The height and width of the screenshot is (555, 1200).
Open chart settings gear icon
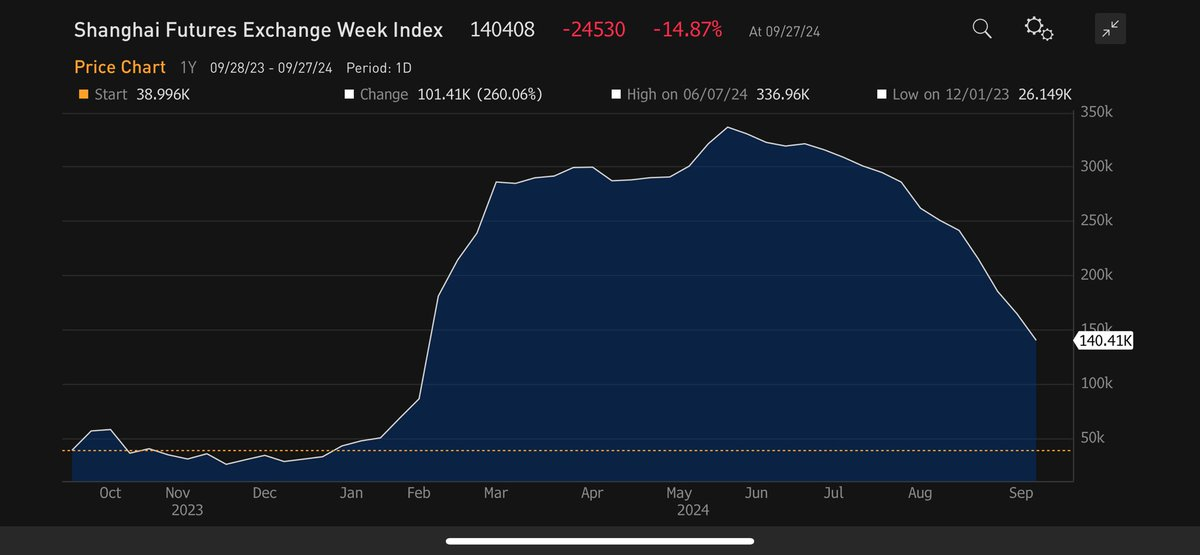tap(1039, 29)
